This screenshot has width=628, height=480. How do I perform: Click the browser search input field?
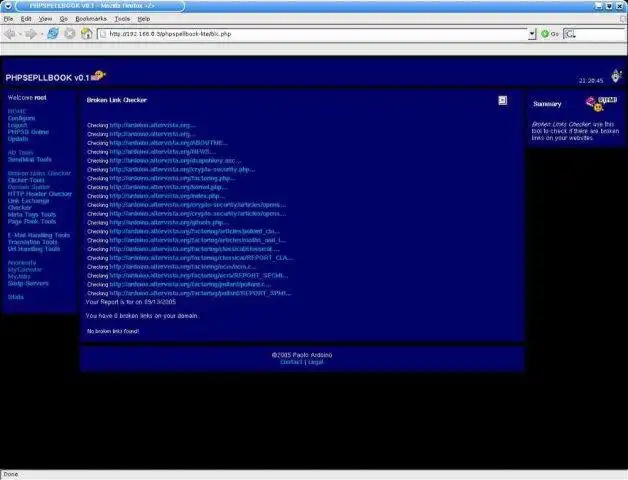[601, 34]
